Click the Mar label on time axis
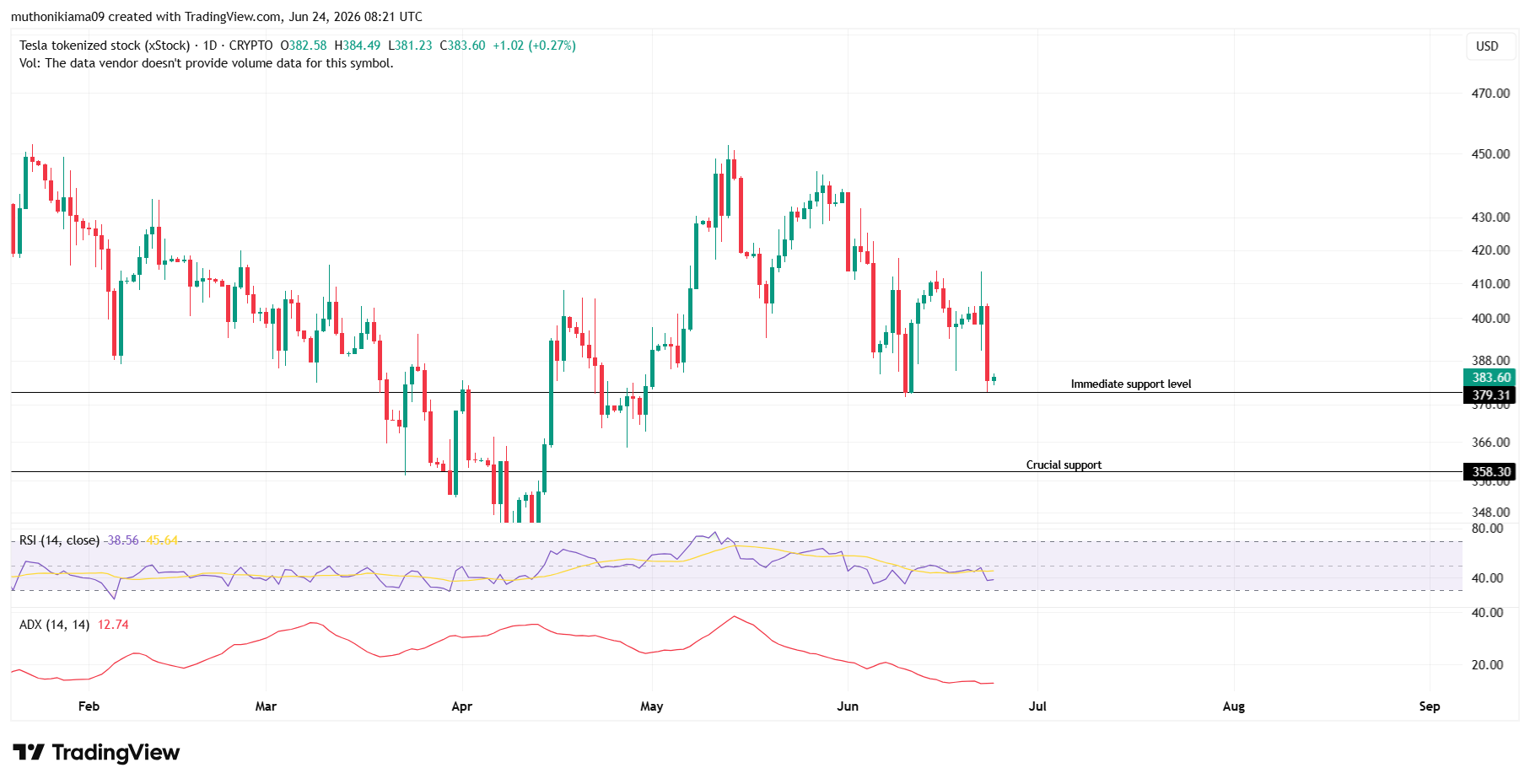This screenshot has width=1530, height=784. click(266, 706)
